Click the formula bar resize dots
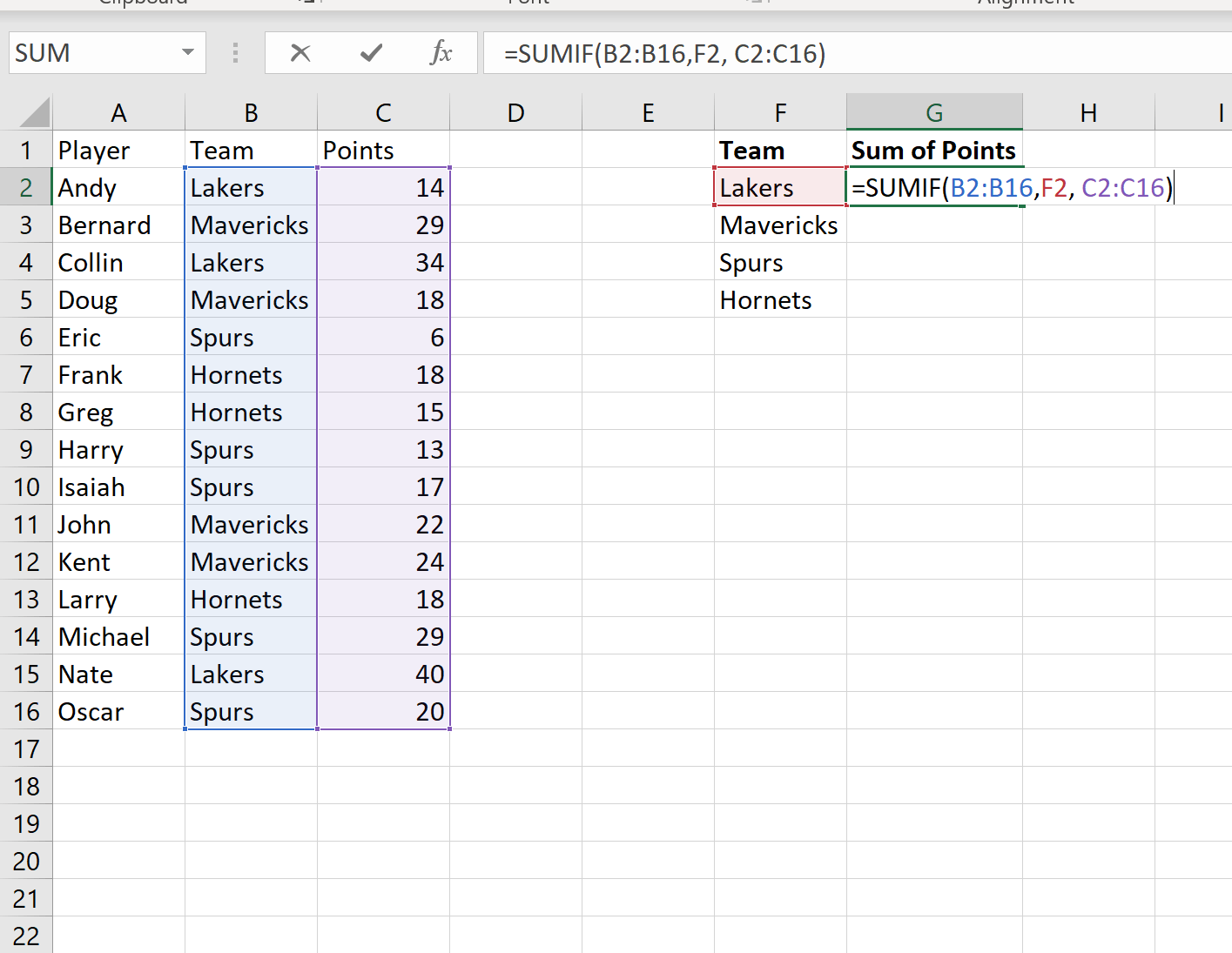 [x=235, y=53]
